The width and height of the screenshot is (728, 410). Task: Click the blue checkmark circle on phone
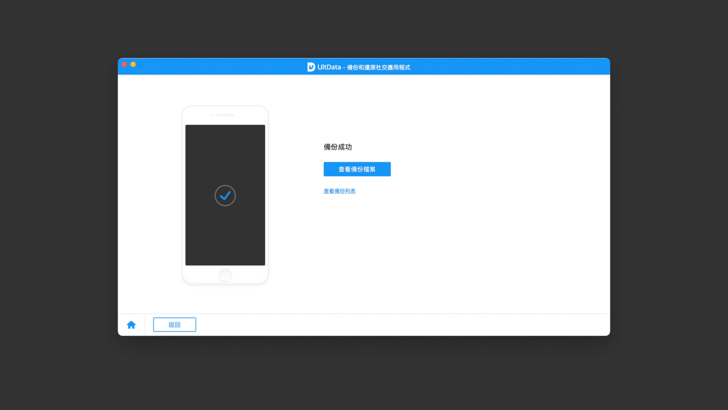[225, 196]
